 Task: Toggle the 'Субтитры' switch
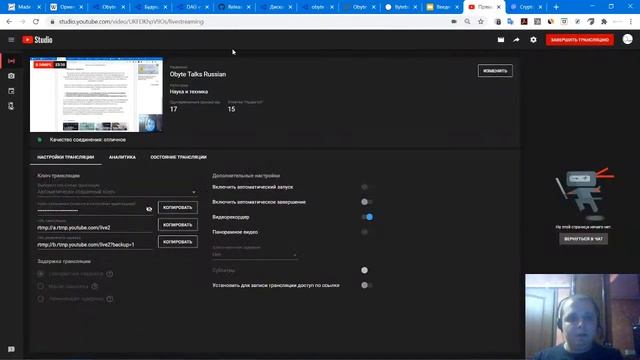click(x=367, y=270)
